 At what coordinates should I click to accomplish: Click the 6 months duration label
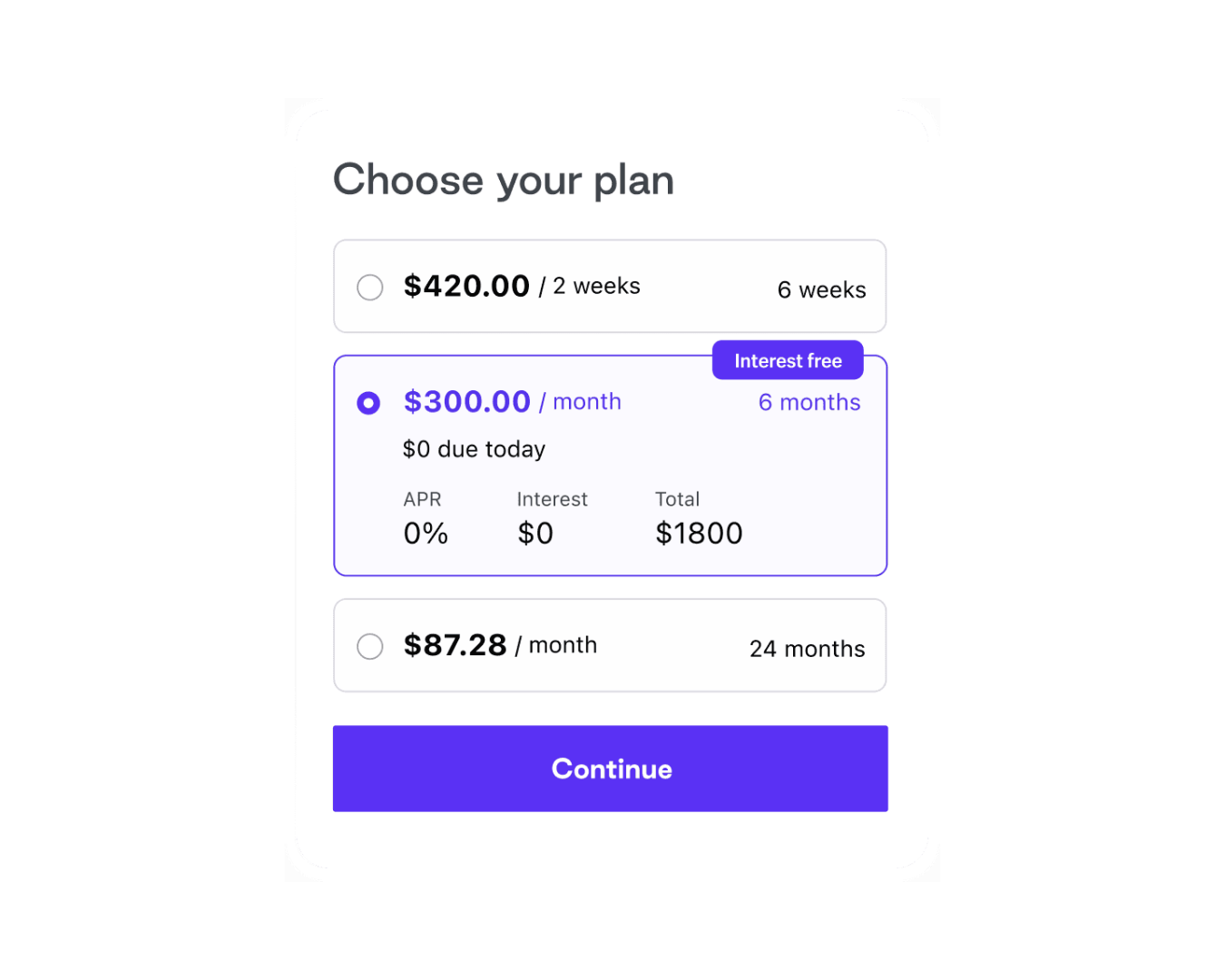click(809, 403)
